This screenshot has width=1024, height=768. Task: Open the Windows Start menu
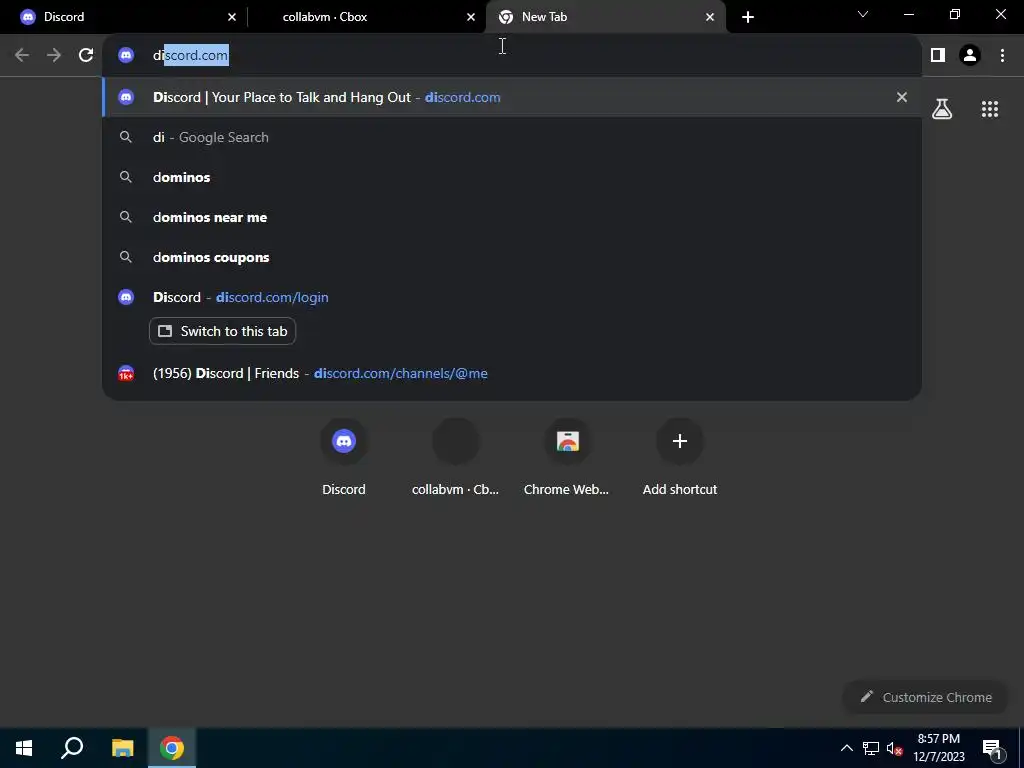coord(24,748)
